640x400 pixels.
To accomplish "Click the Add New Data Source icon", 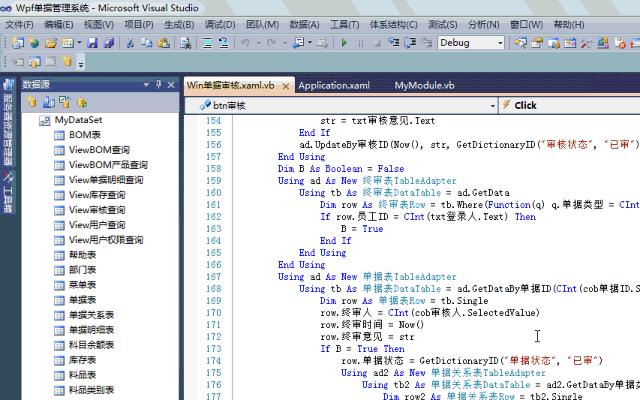I will click(x=33, y=102).
